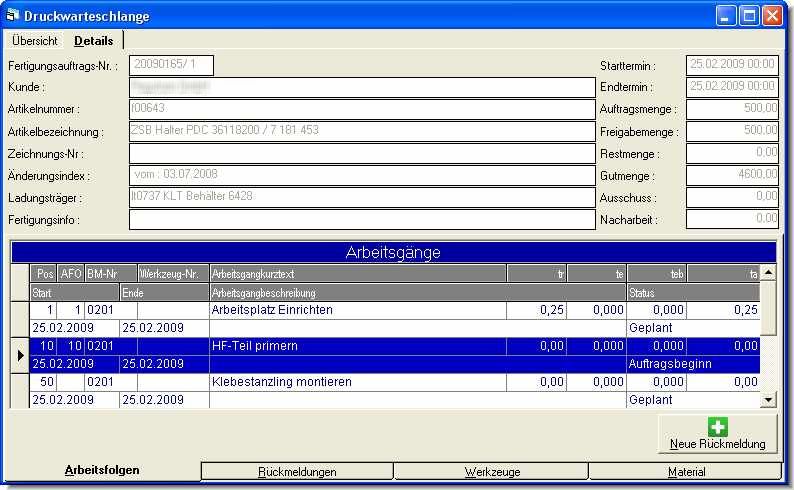Click the Druckwarteschlange title bar icon
This screenshot has height=490, width=794.
coord(13,16)
